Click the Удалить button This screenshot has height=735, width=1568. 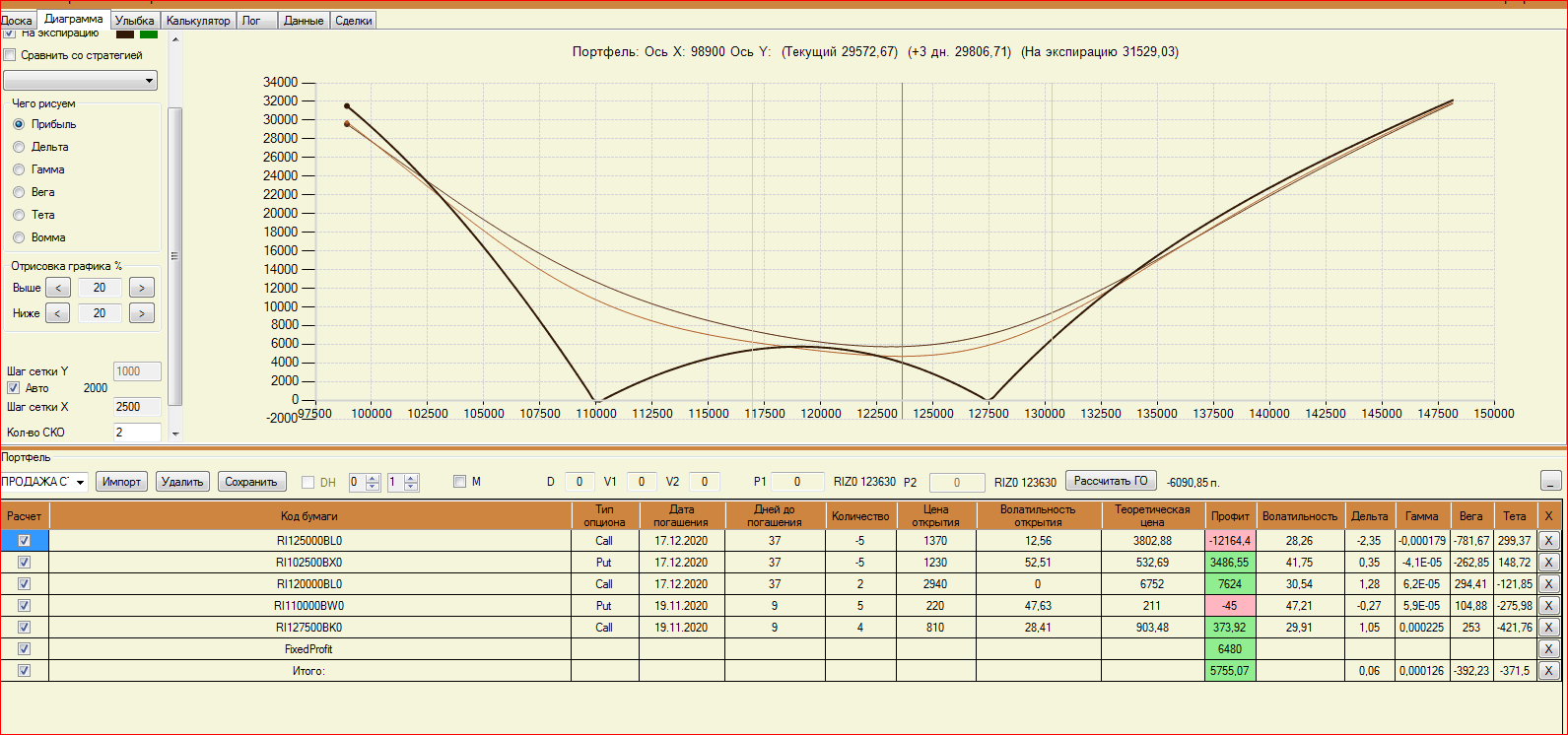tap(182, 482)
